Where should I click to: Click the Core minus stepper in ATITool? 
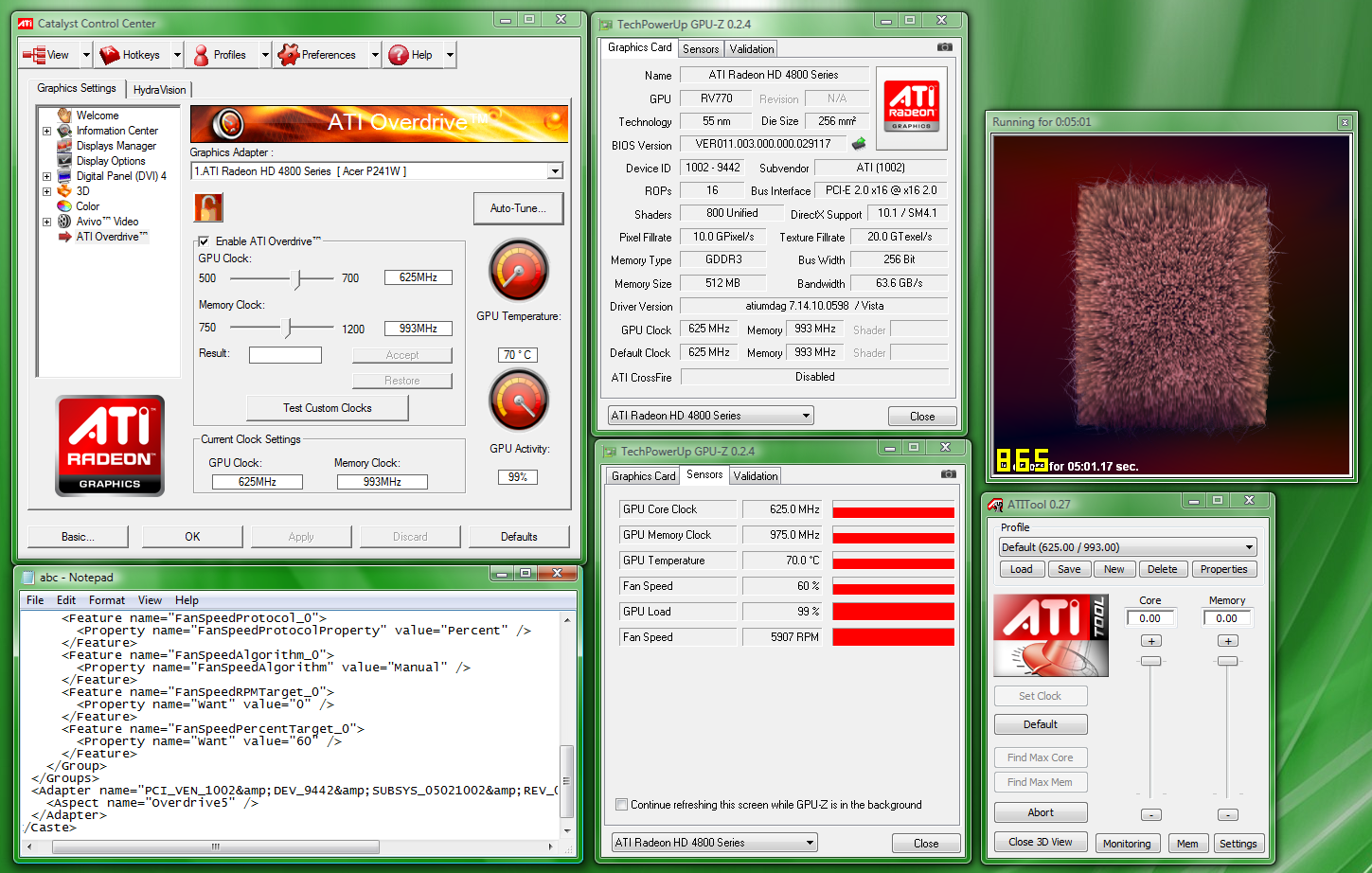point(1151,814)
